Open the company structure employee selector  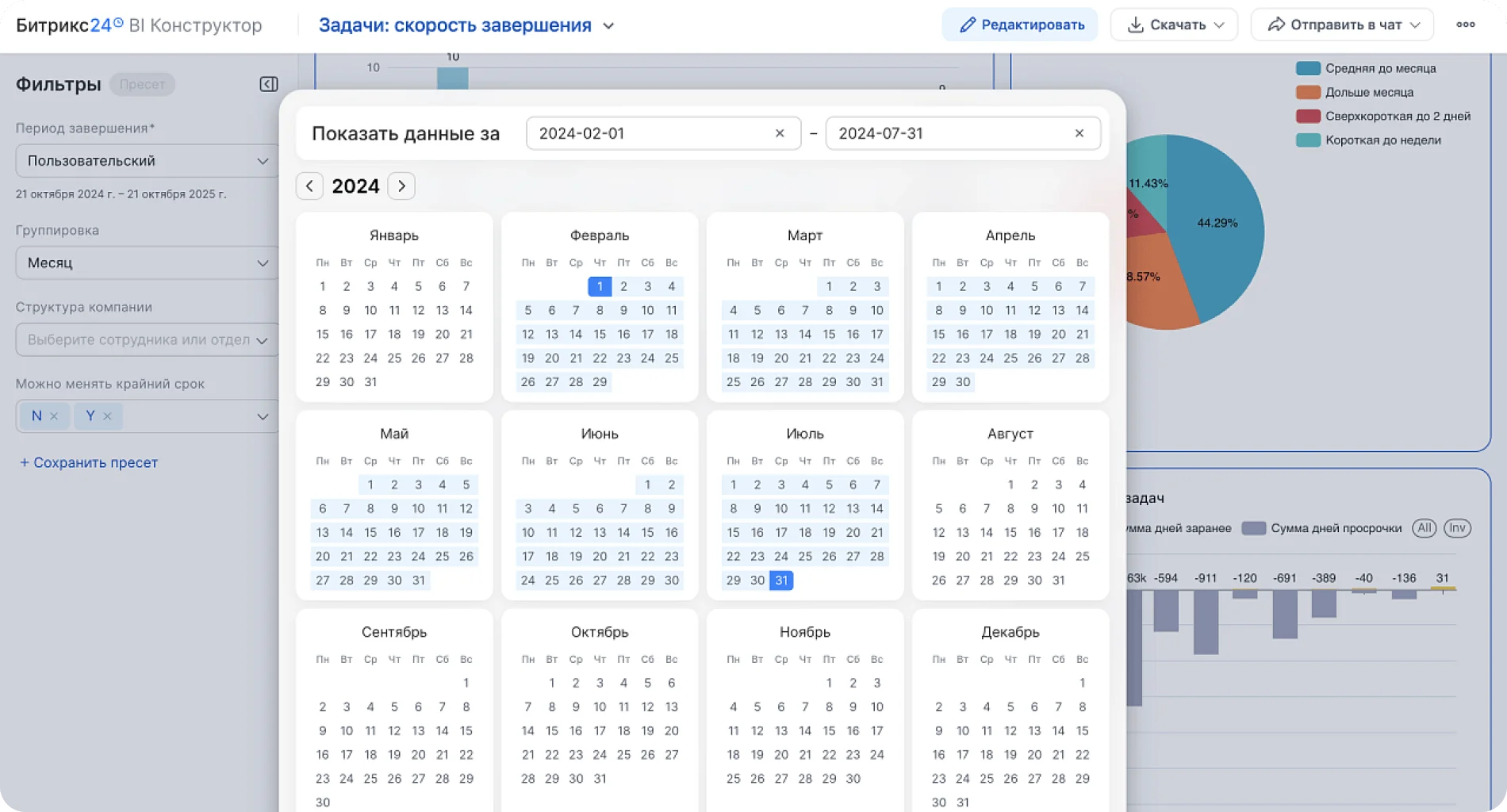pos(147,340)
